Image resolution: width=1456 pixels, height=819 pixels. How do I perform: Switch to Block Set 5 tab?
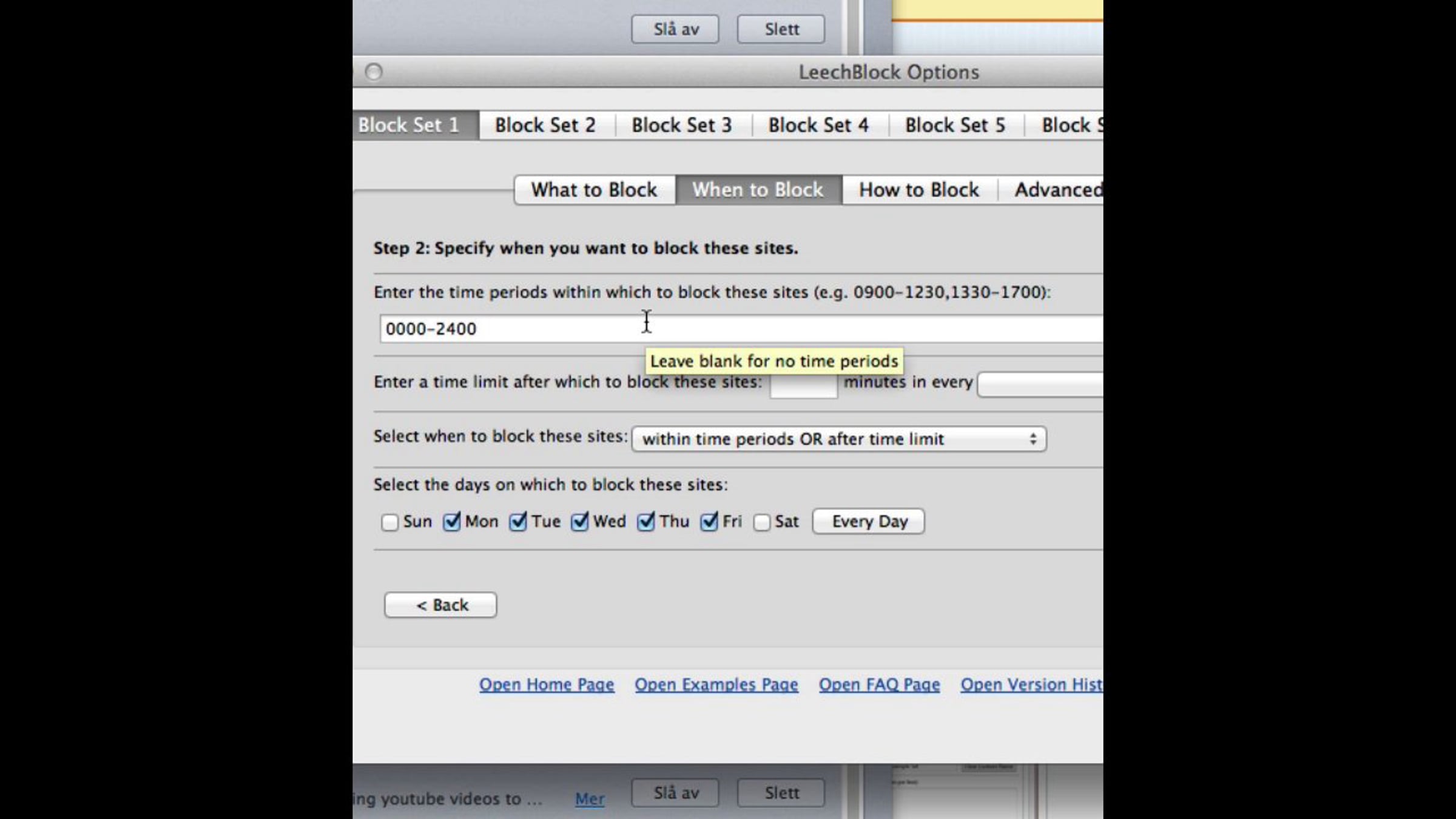tap(955, 125)
